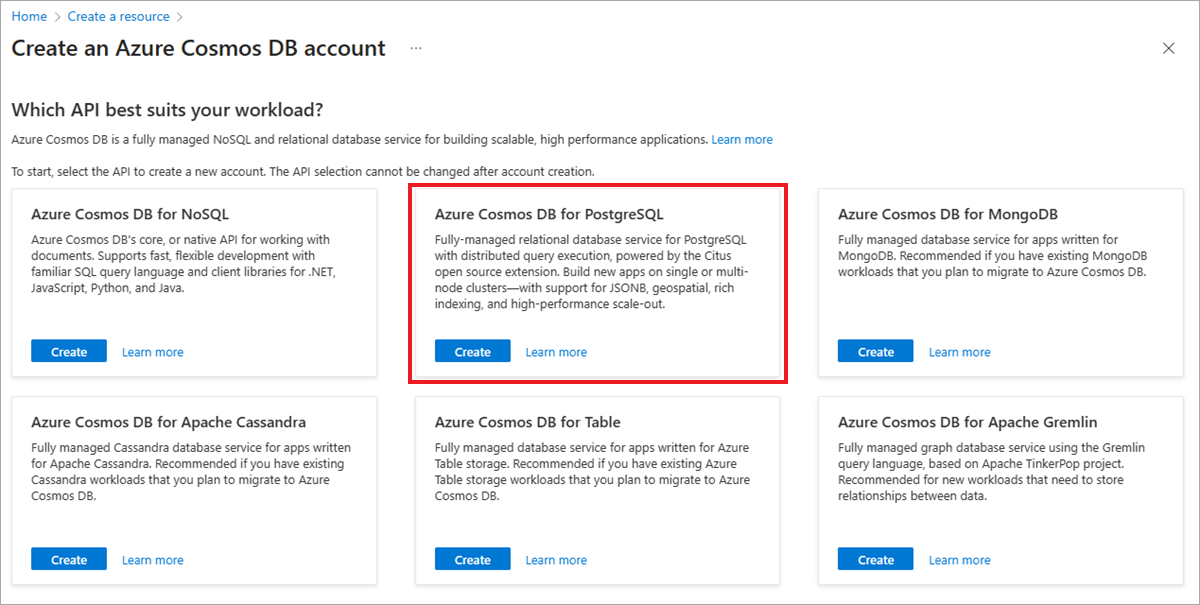The image size is (1200, 605).
Task: Close the Create Azure Cosmos DB account page
Action: (1168, 47)
